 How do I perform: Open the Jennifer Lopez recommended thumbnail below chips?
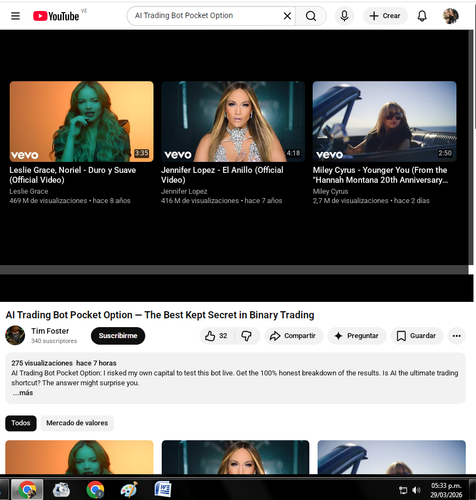click(235, 457)
